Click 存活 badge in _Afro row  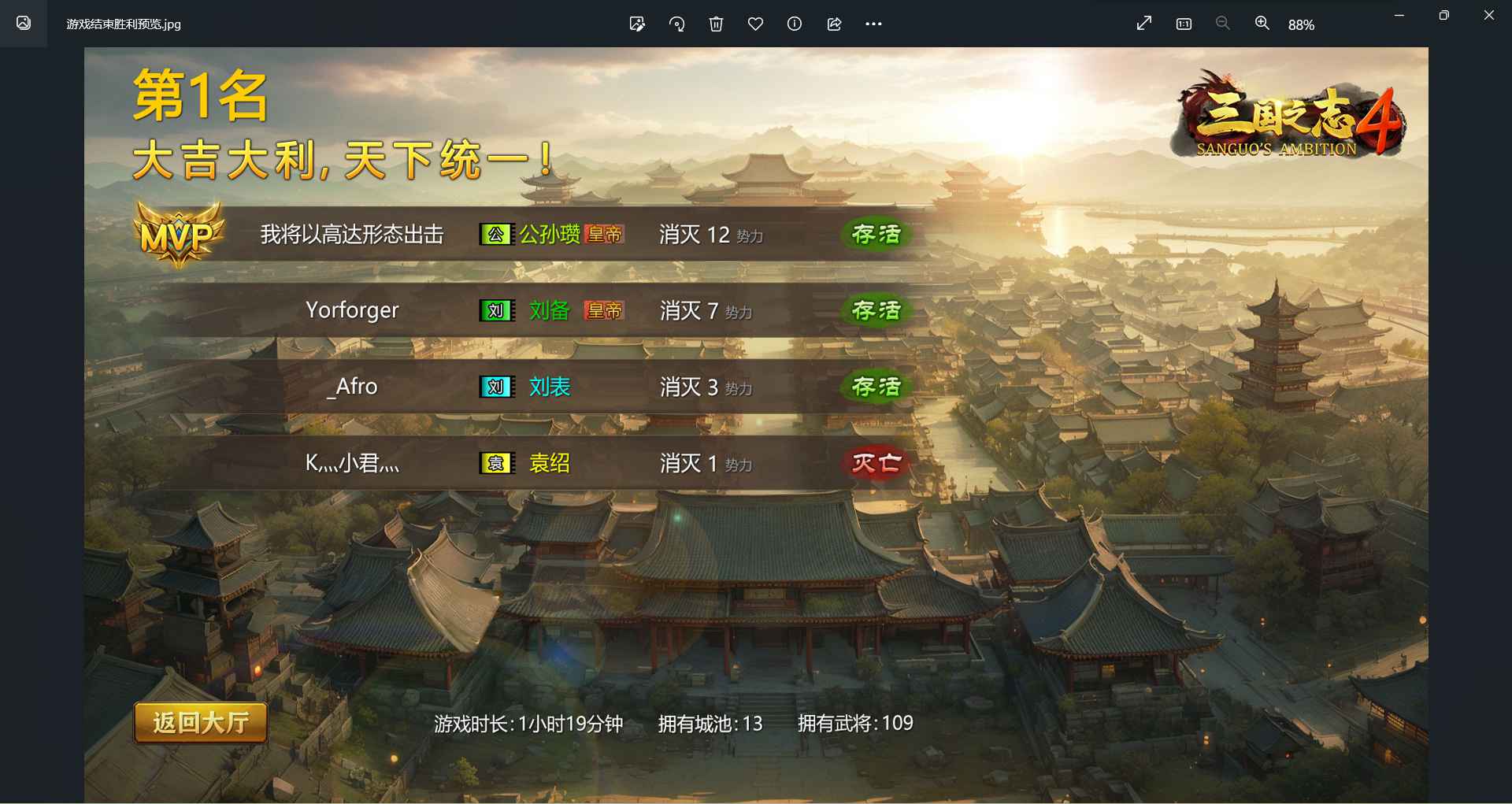click(876, 387)
